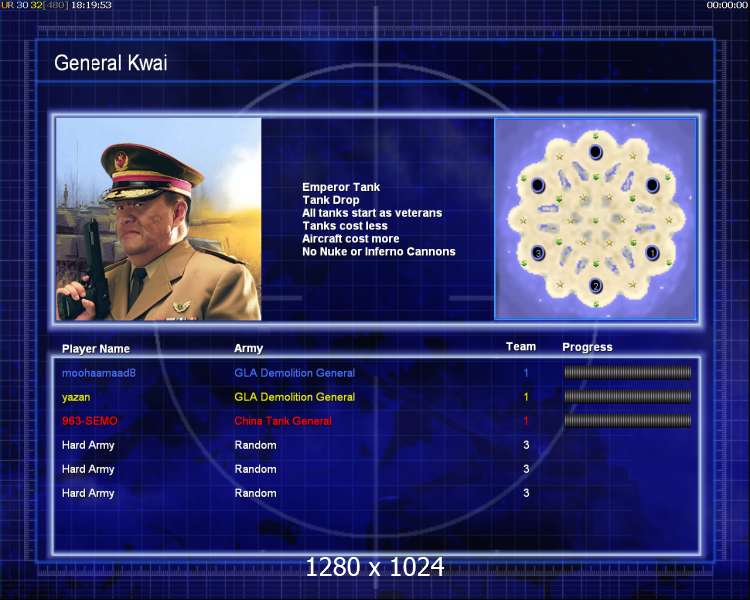Click the "China Tank General" army entry

(283, 421)
